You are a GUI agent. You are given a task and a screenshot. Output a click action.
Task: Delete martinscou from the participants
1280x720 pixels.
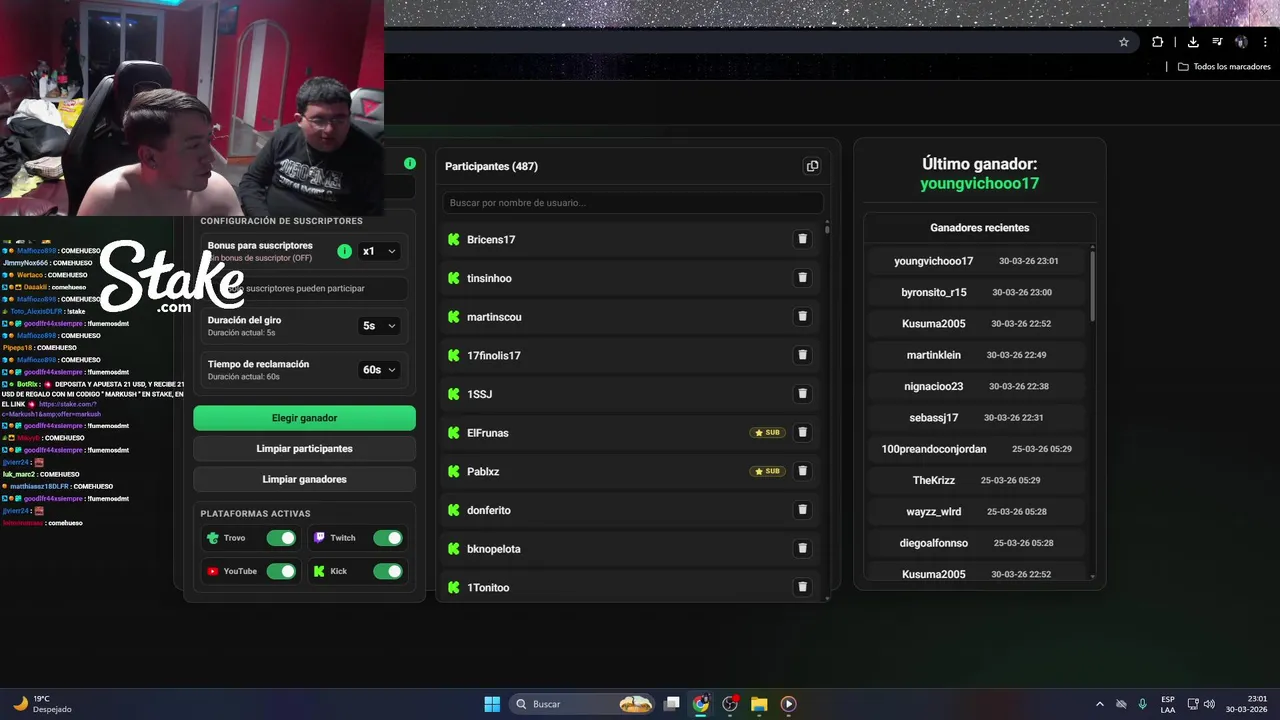click(802, 316)
